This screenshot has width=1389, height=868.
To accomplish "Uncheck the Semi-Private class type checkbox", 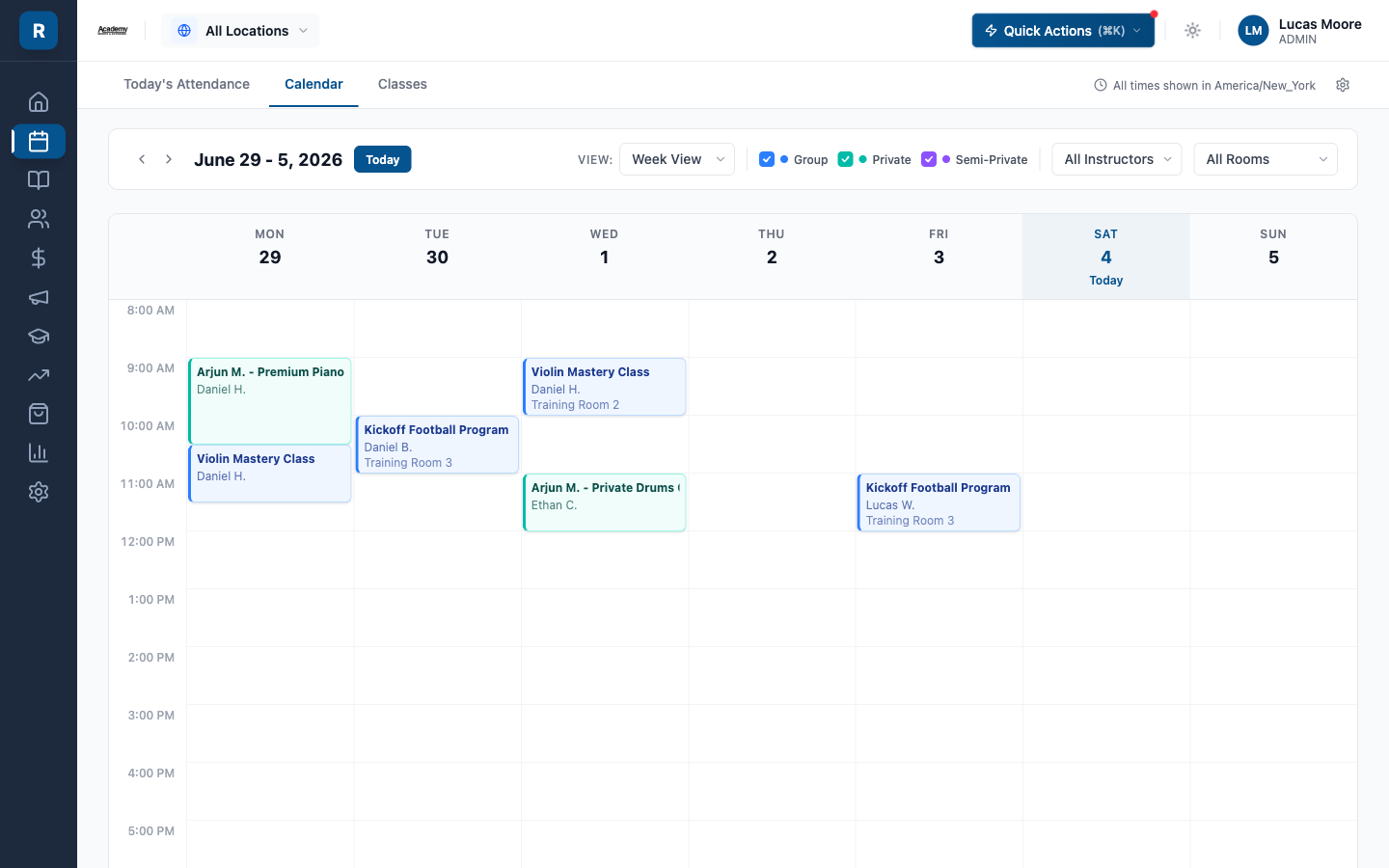I will point(929,159).
